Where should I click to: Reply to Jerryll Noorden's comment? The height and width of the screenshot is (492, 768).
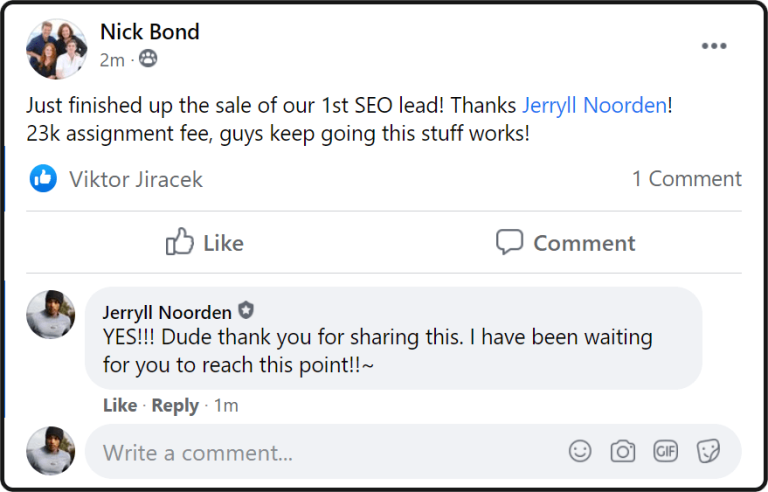click(x=175, y=405)
